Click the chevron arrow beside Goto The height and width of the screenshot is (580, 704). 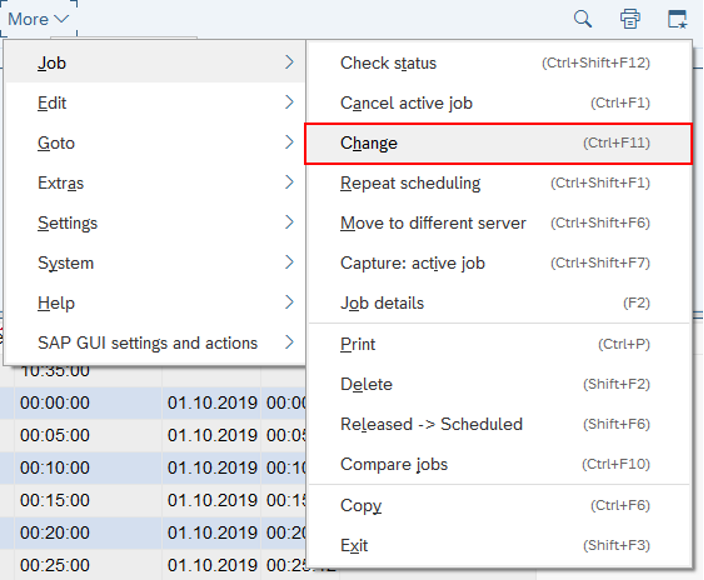(x=290, y=142)
